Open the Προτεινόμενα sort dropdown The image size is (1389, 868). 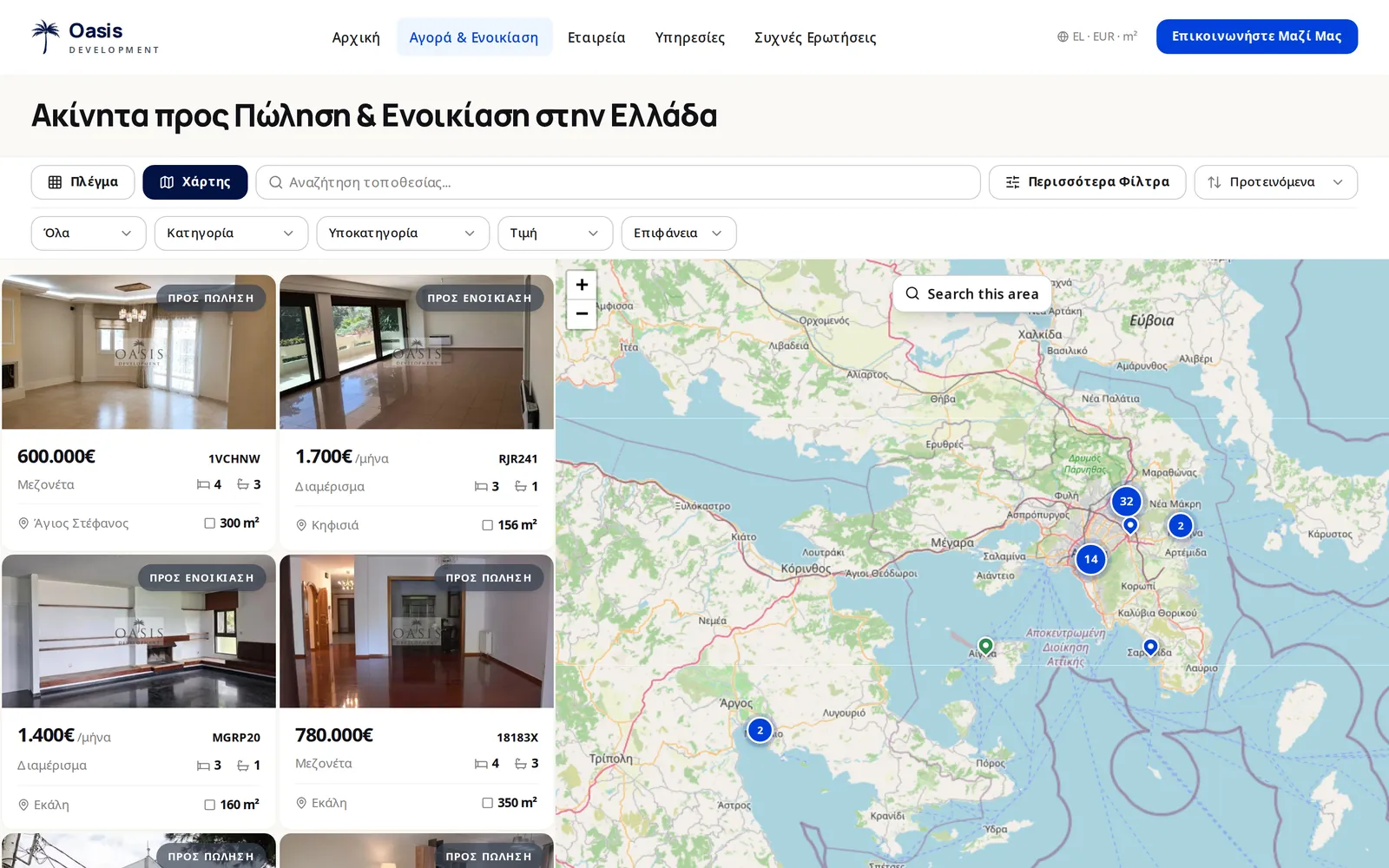coord(1275,182)
